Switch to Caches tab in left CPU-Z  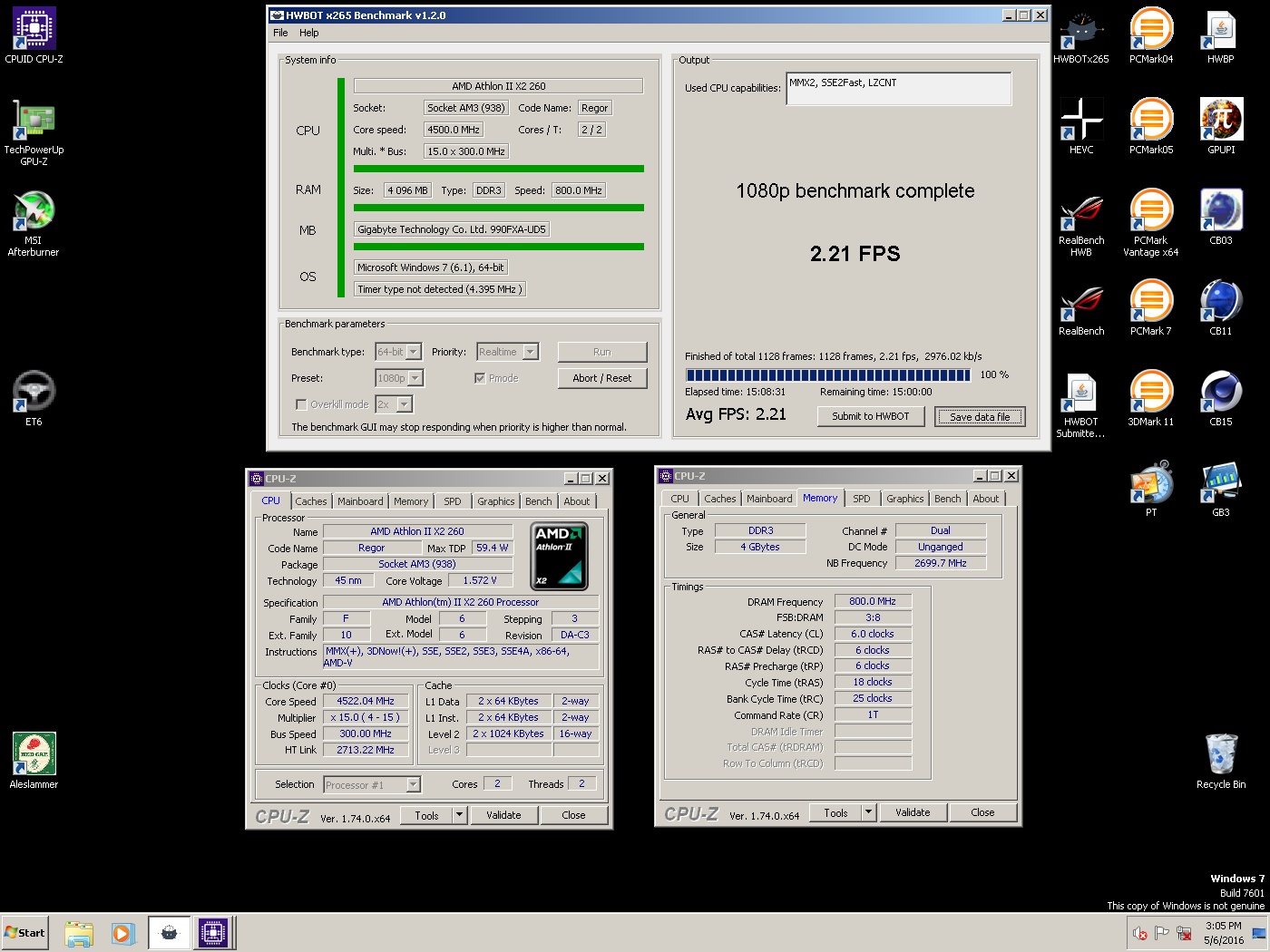coord(311,501)
